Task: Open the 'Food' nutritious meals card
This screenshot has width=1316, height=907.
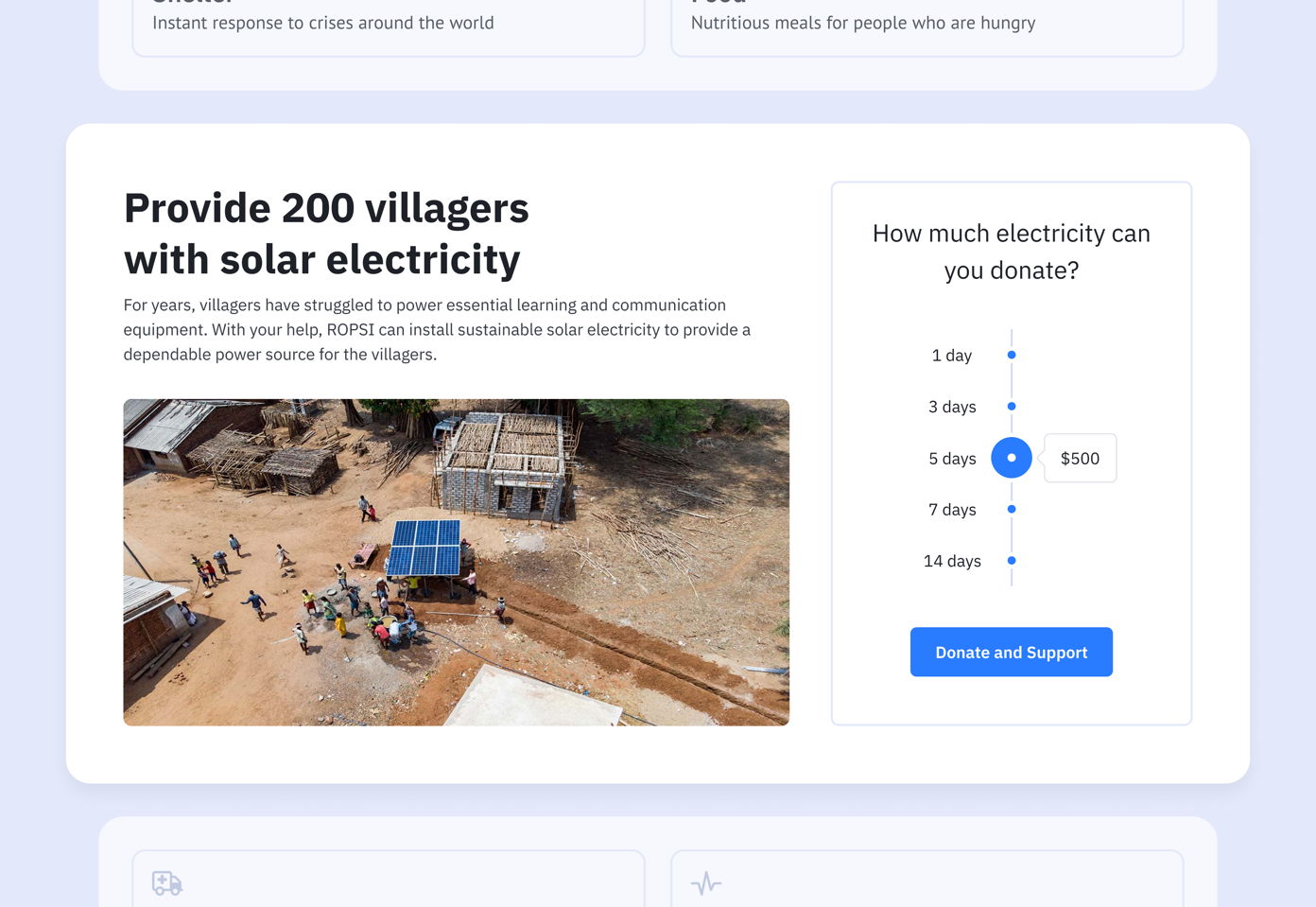Action: coord(926,23)
